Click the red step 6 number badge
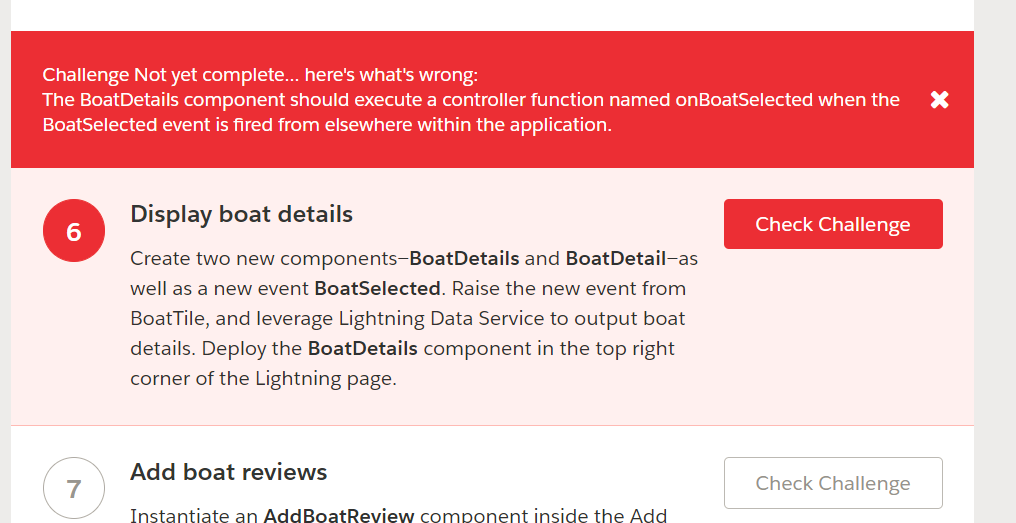The width and height of the screenshot is (1016, 523). 74,232
